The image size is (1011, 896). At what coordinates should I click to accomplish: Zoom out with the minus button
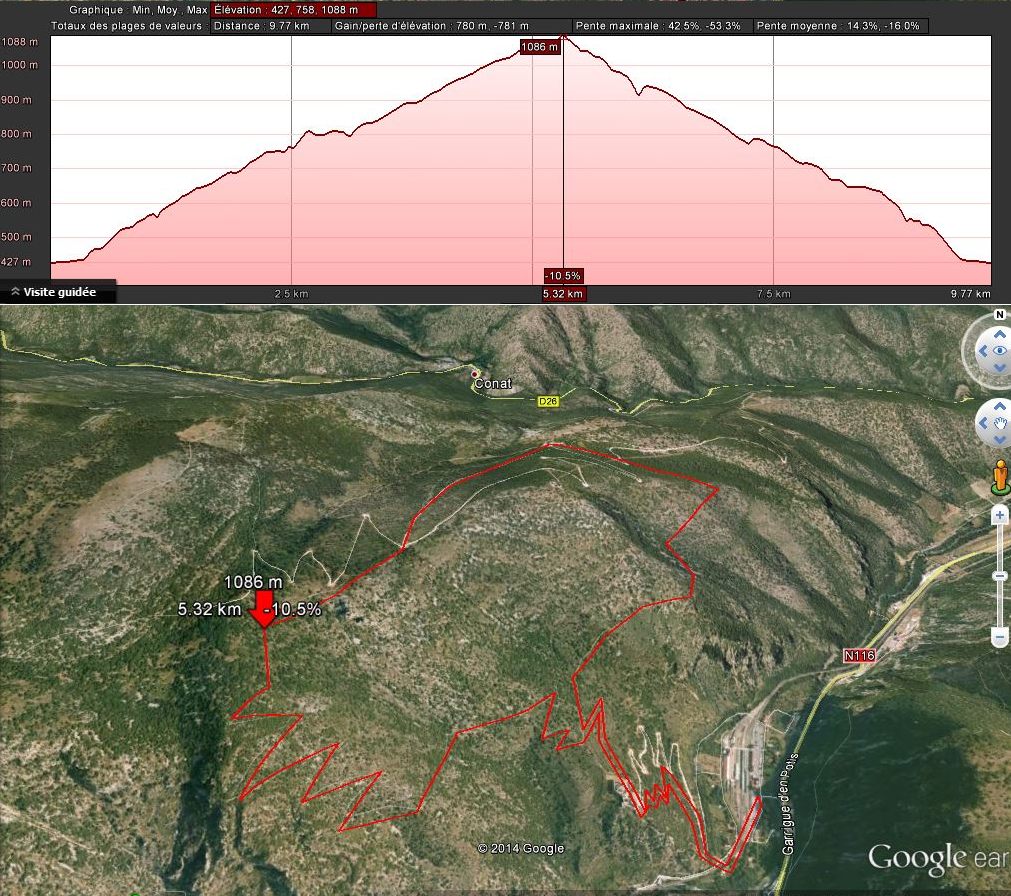coord(1000,637)
